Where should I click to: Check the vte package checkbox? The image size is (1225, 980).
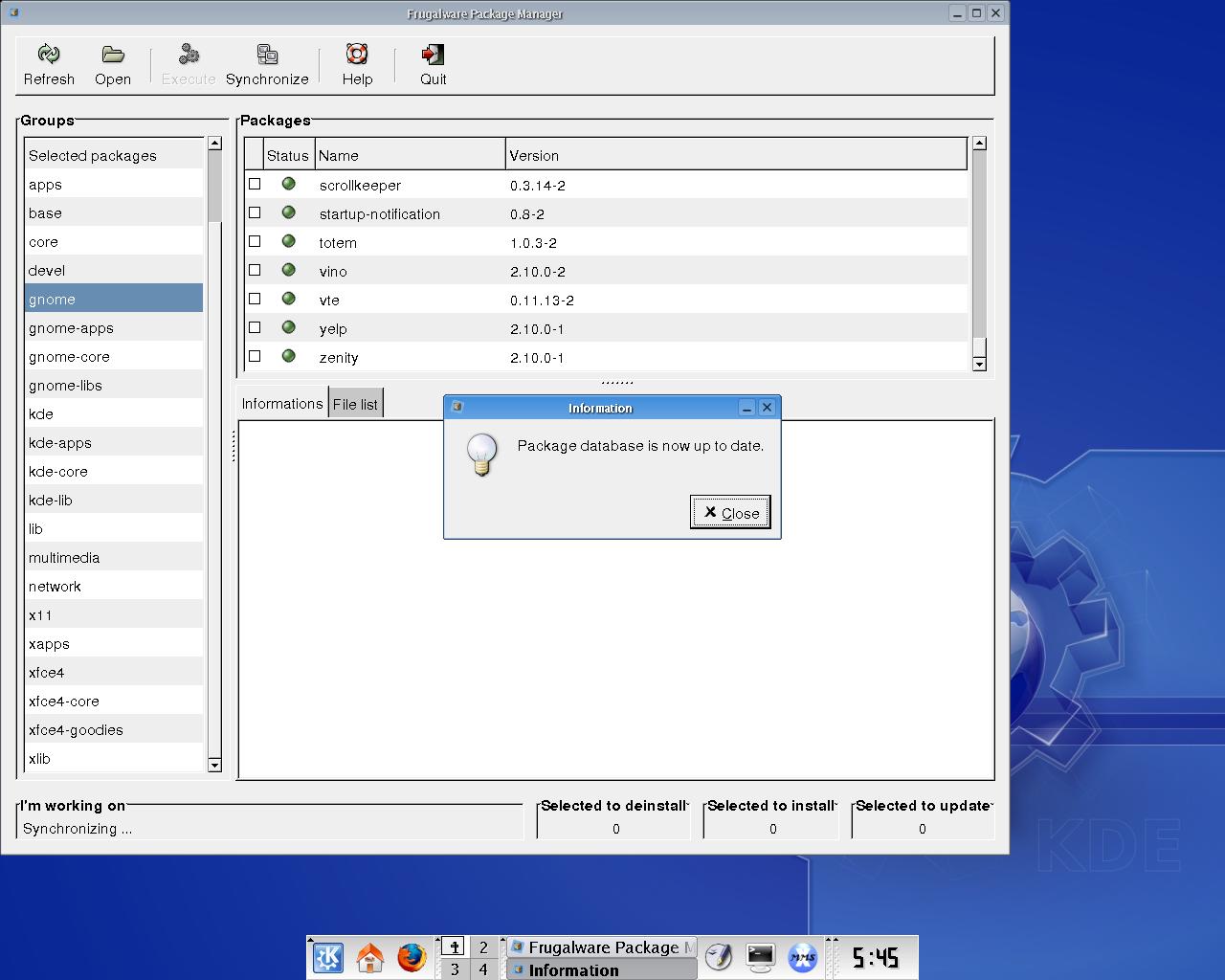tap(255, 299)
